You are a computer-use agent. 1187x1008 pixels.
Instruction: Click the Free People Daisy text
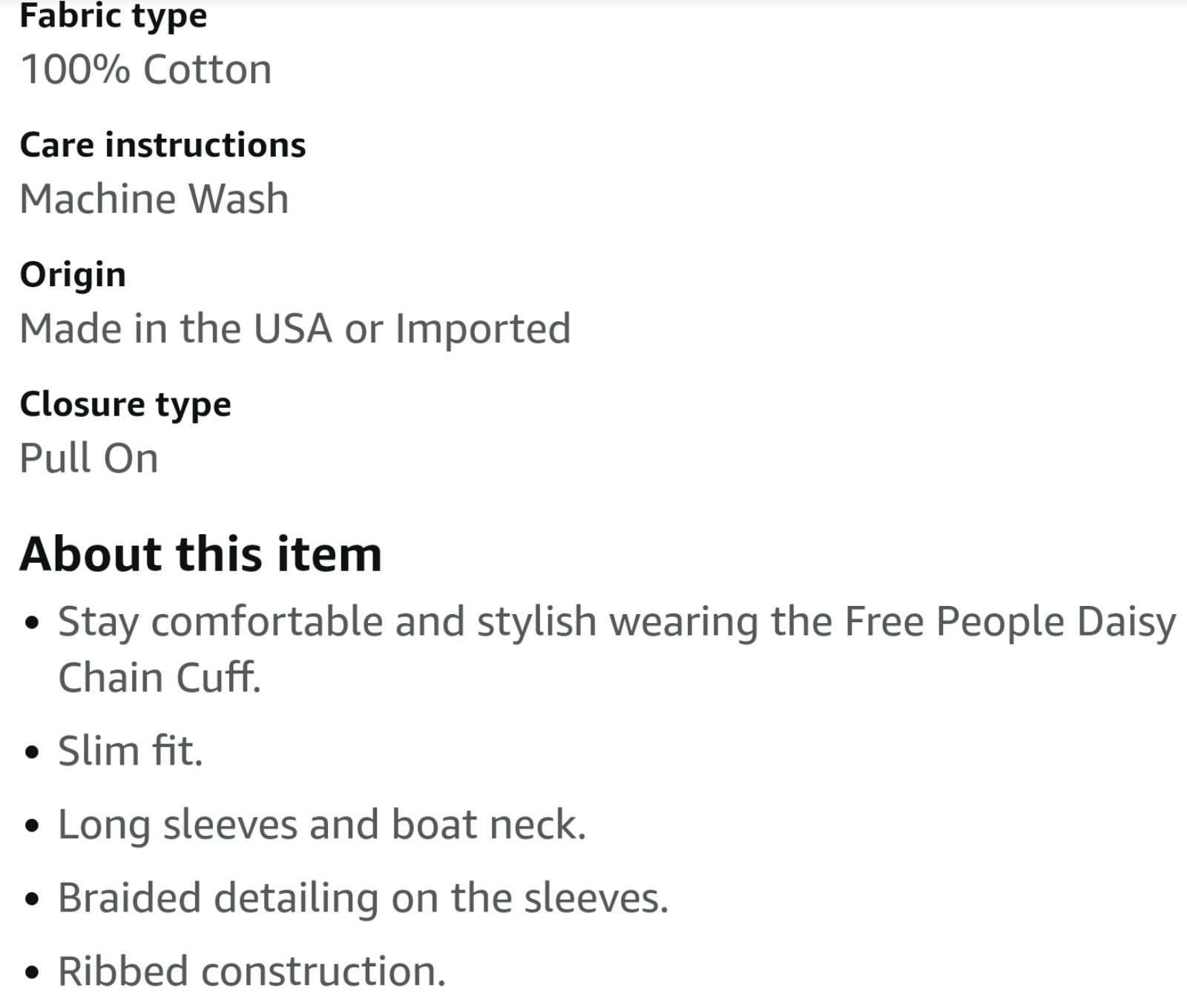tap(1010, 622)
